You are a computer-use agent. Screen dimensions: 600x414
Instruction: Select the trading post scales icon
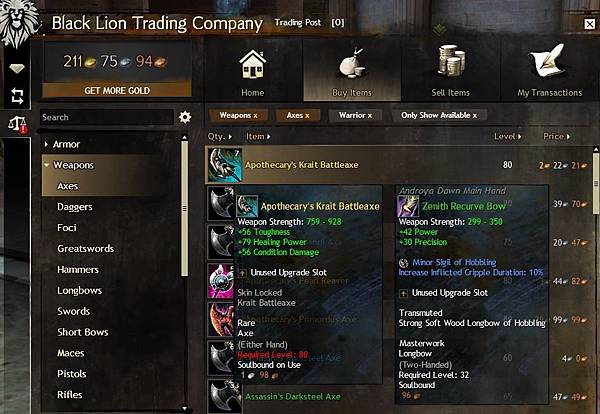(x=18, y=124)
